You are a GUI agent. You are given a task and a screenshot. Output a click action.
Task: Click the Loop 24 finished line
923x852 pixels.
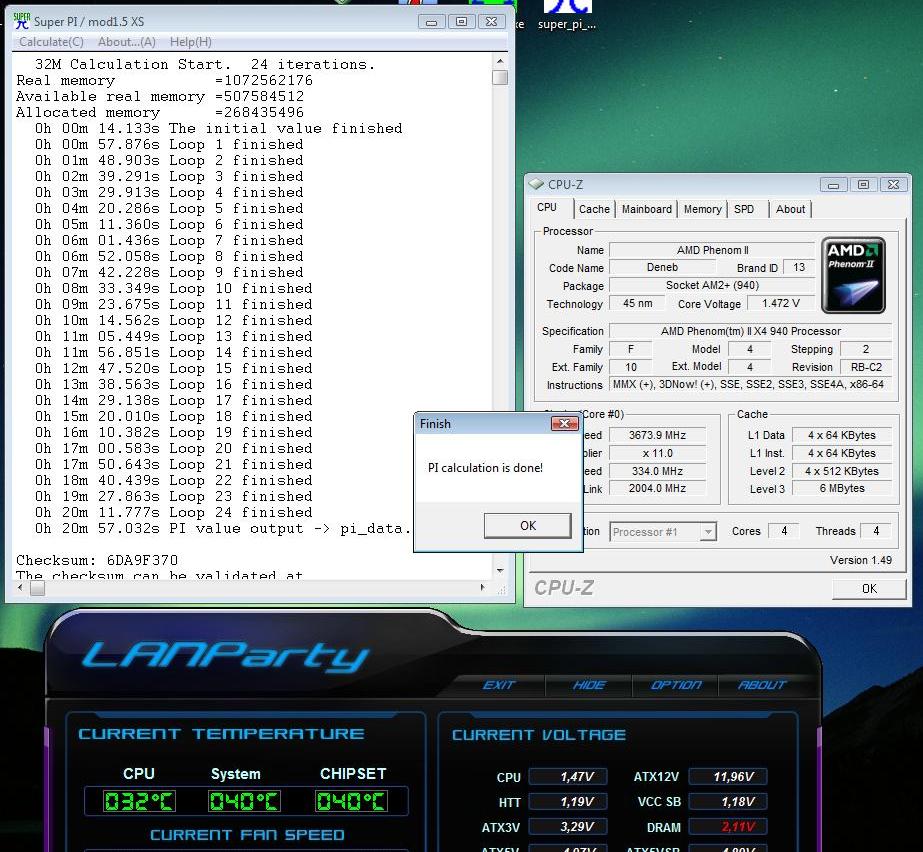coord(174,512)
